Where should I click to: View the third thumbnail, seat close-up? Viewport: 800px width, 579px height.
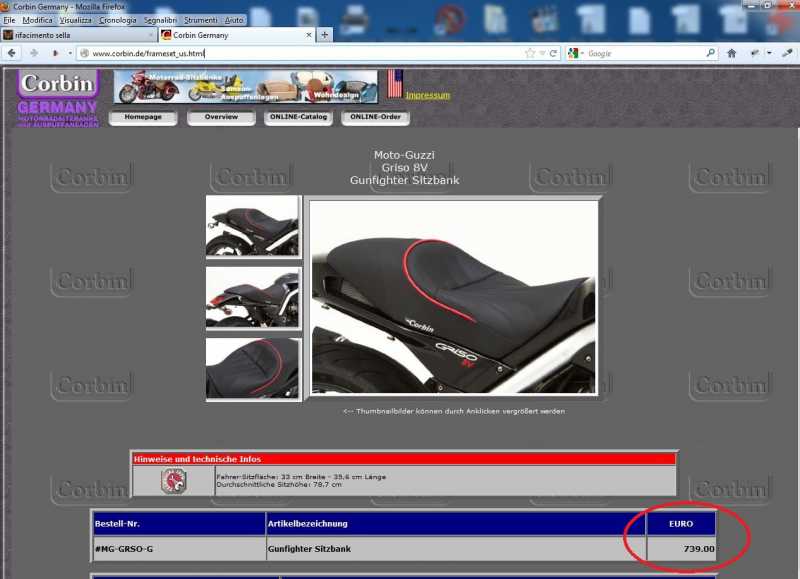coord(253,368)
